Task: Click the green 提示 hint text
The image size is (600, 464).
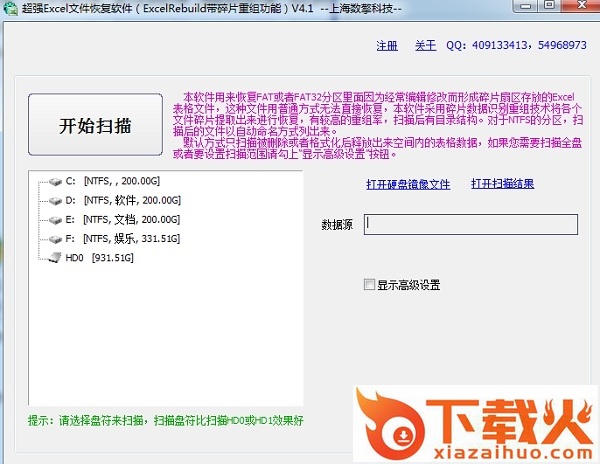Action: coord(165,421)
